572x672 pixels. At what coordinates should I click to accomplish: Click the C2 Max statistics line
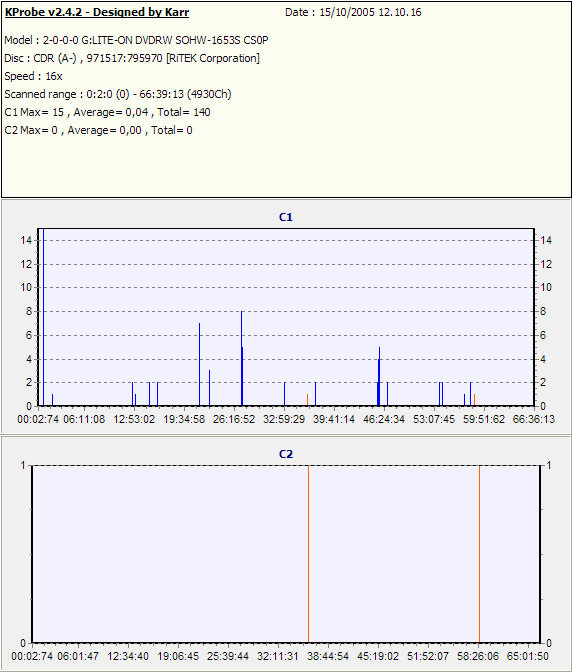(x=98, y=130)
